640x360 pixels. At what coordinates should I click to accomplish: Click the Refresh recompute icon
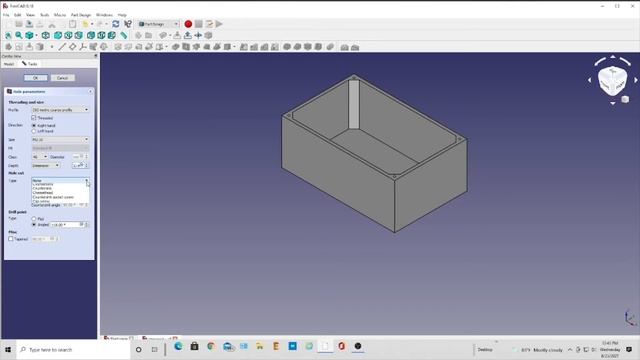tap(116, 24)
